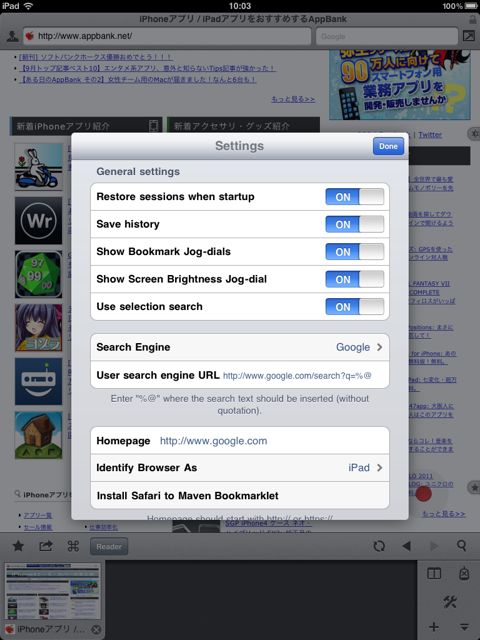480x640 pixels.
Task: Close the iPhoneアプリ tab thumbnail
Action: coord(96,629)
